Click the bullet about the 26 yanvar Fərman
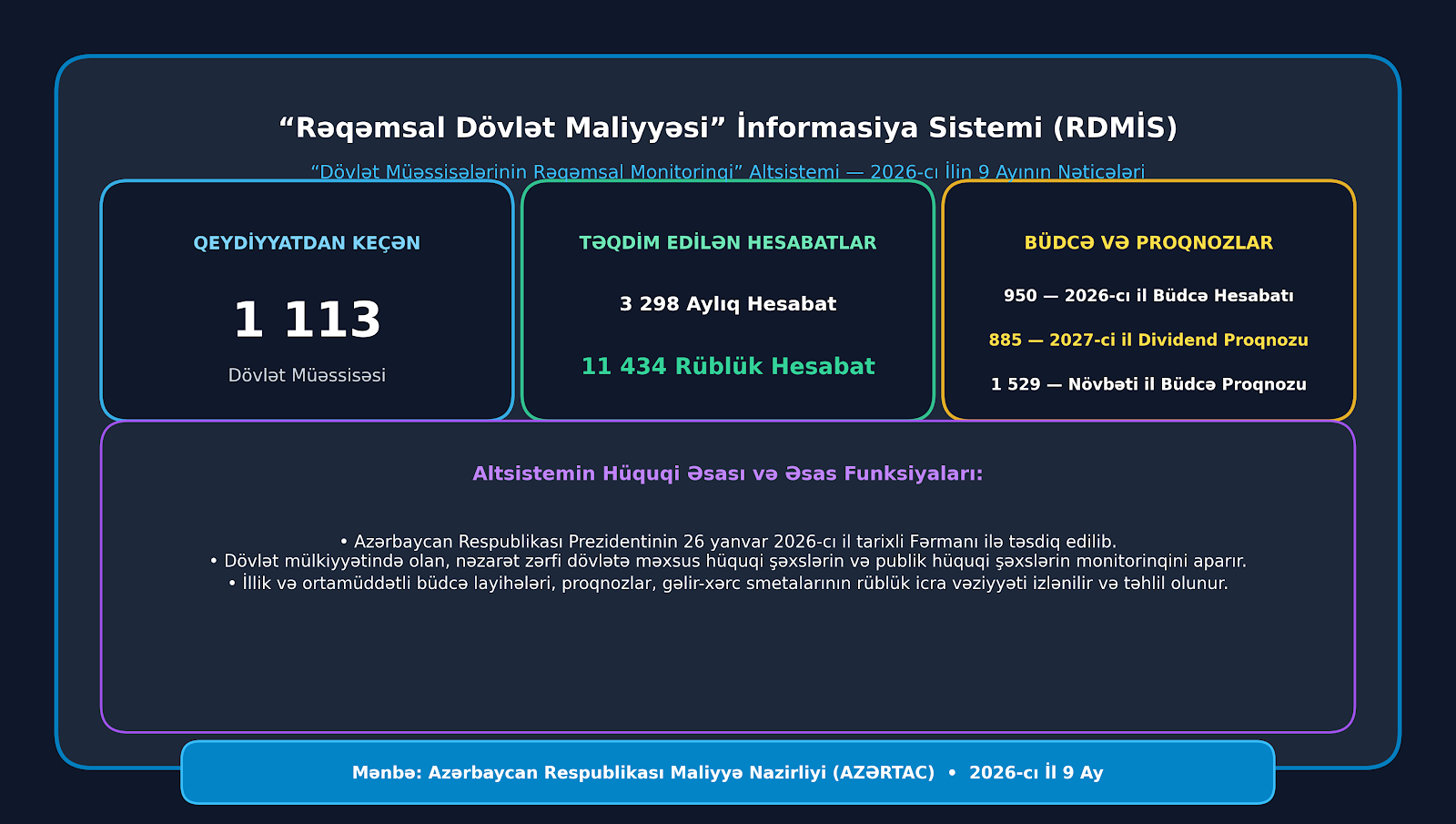The width and height of the screenshot is (1456, 824). [728, 542]
